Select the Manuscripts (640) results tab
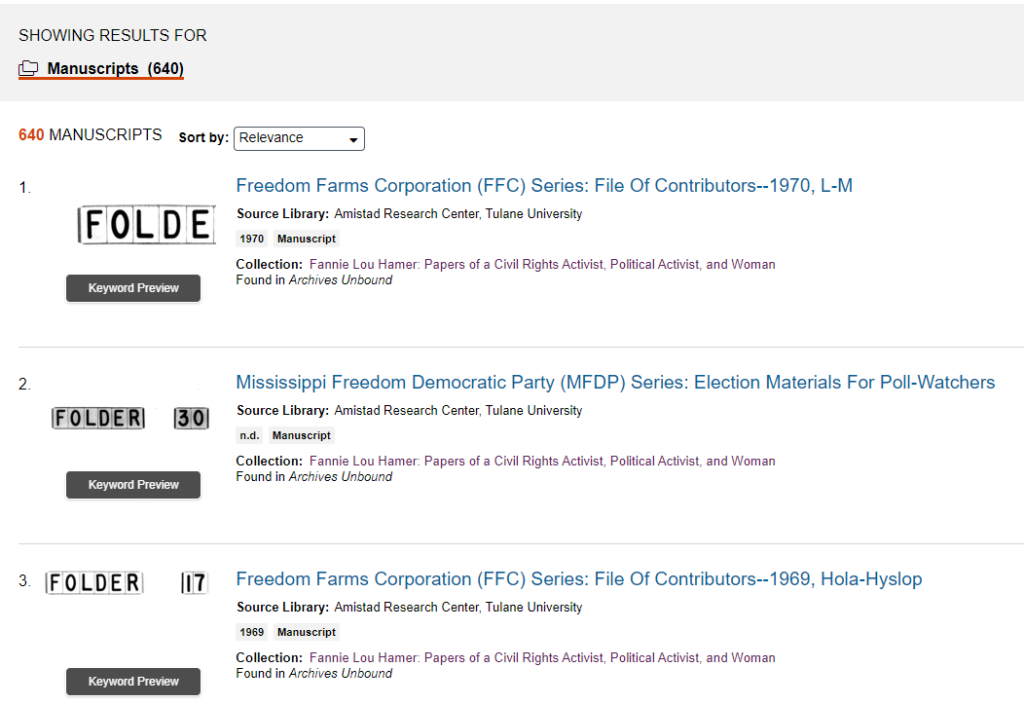This screenshot has height=705, width=1024. point(114,69)
